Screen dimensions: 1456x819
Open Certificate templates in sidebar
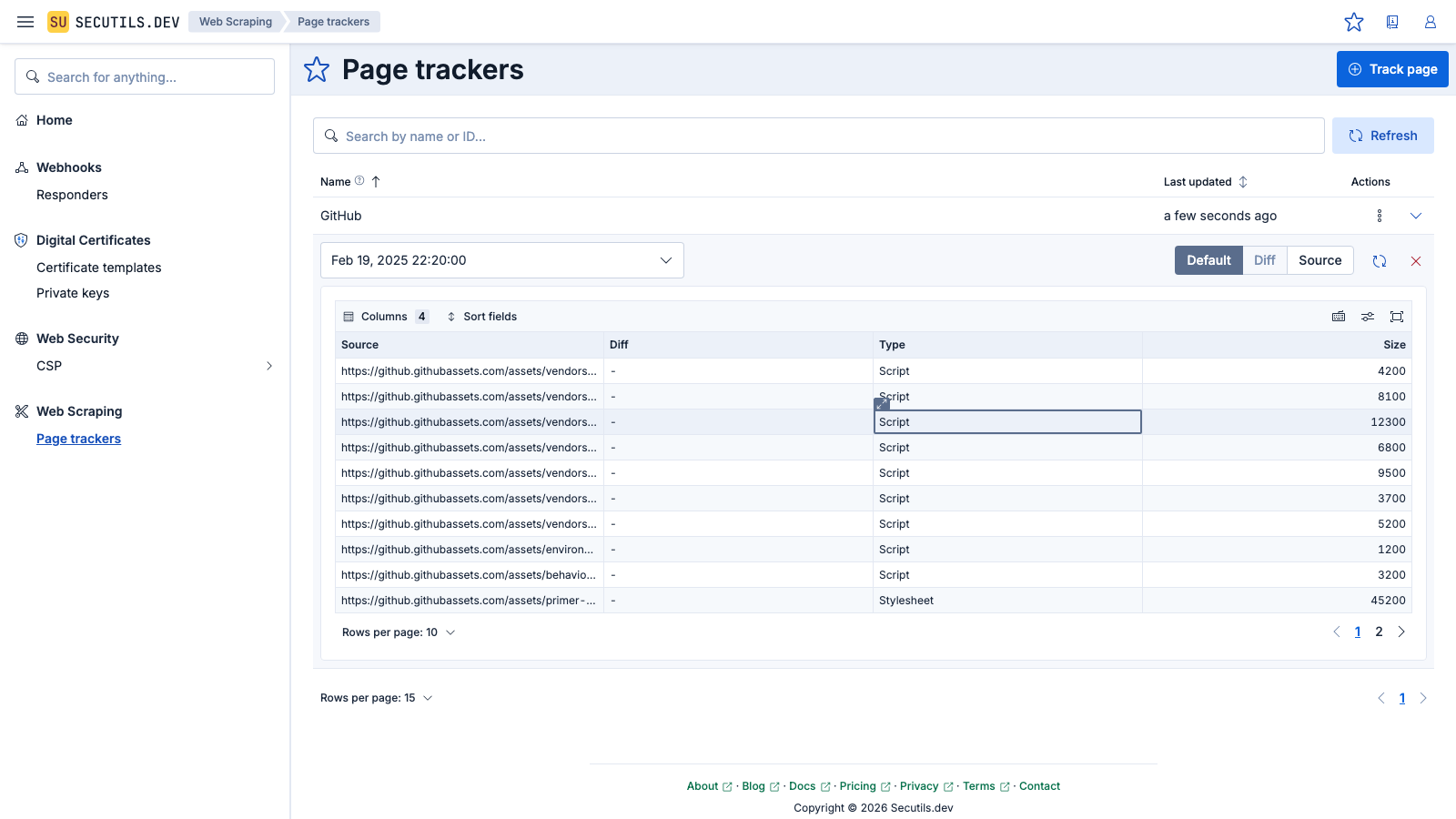[x=99, y=268]
